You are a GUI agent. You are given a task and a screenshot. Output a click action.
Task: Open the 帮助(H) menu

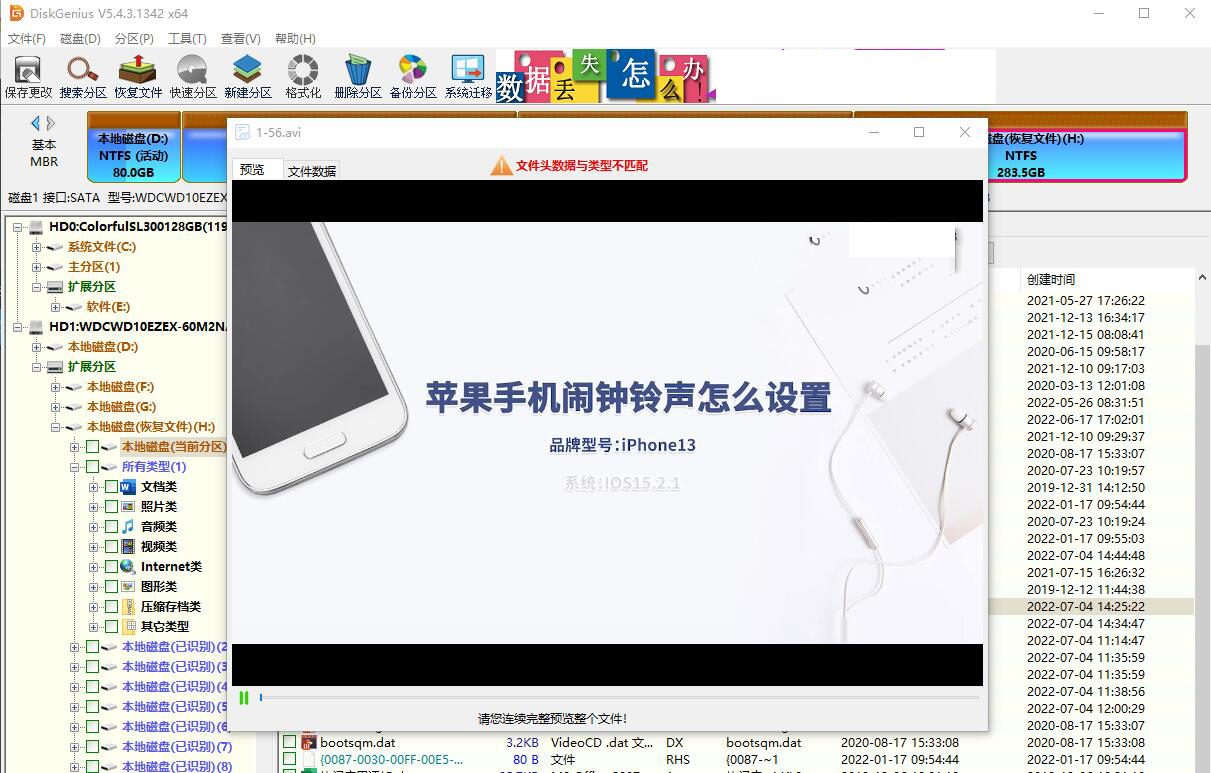click(x=295, y=39)
